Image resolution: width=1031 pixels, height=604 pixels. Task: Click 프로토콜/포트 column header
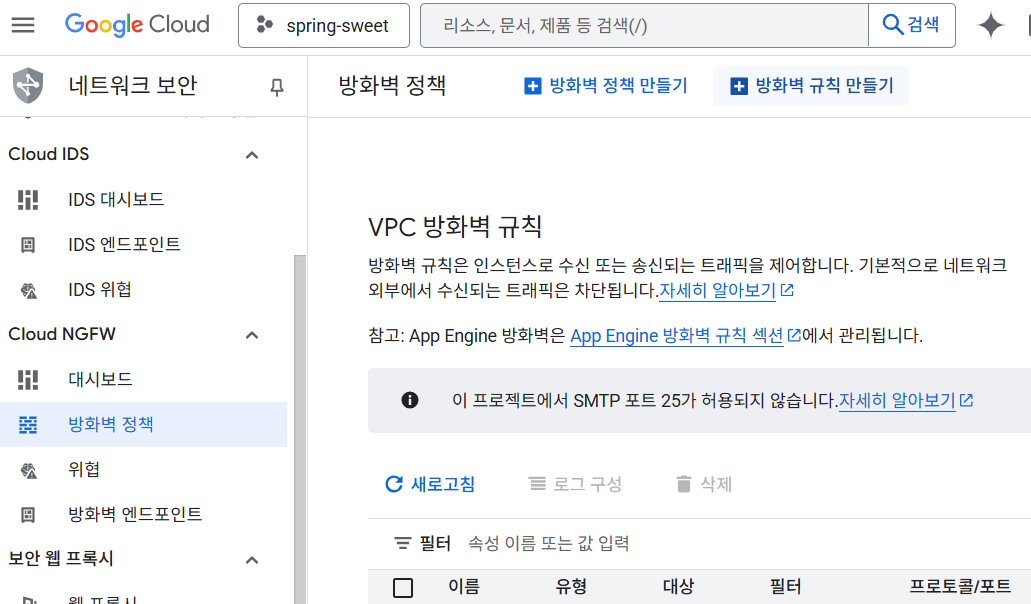pos(960,586)
